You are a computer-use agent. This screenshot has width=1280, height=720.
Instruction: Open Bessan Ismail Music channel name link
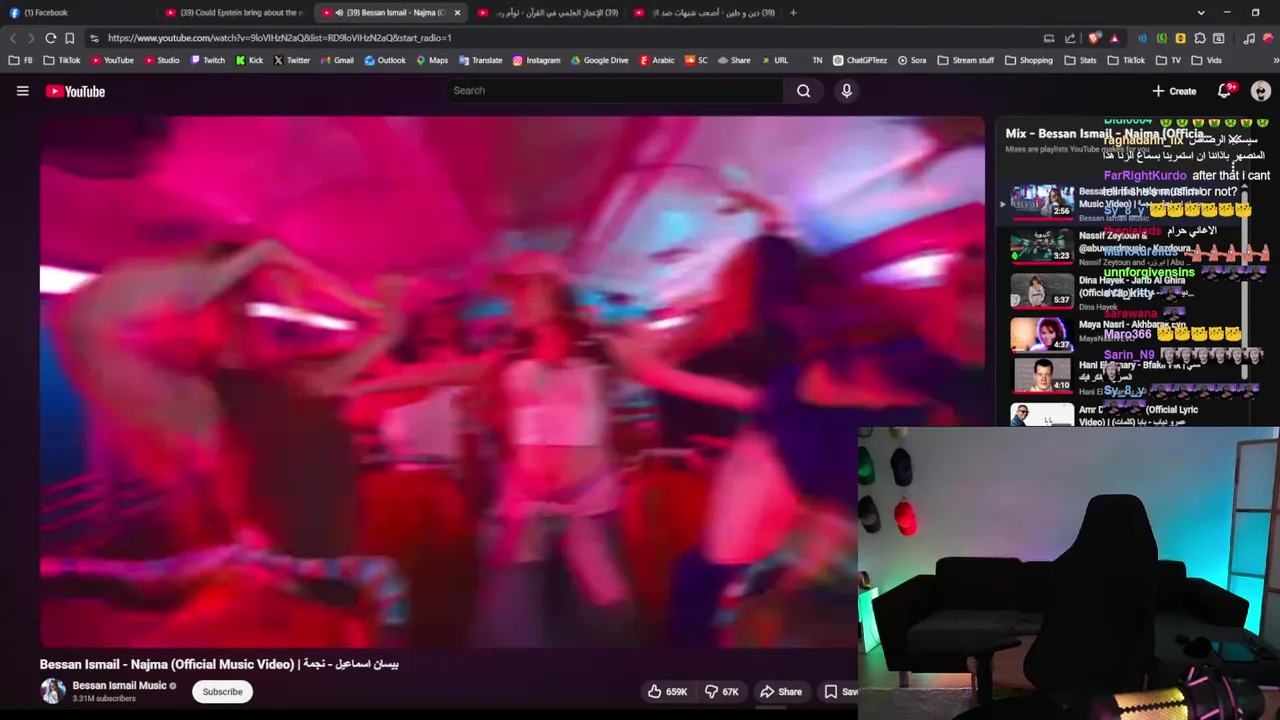point(119,686)
